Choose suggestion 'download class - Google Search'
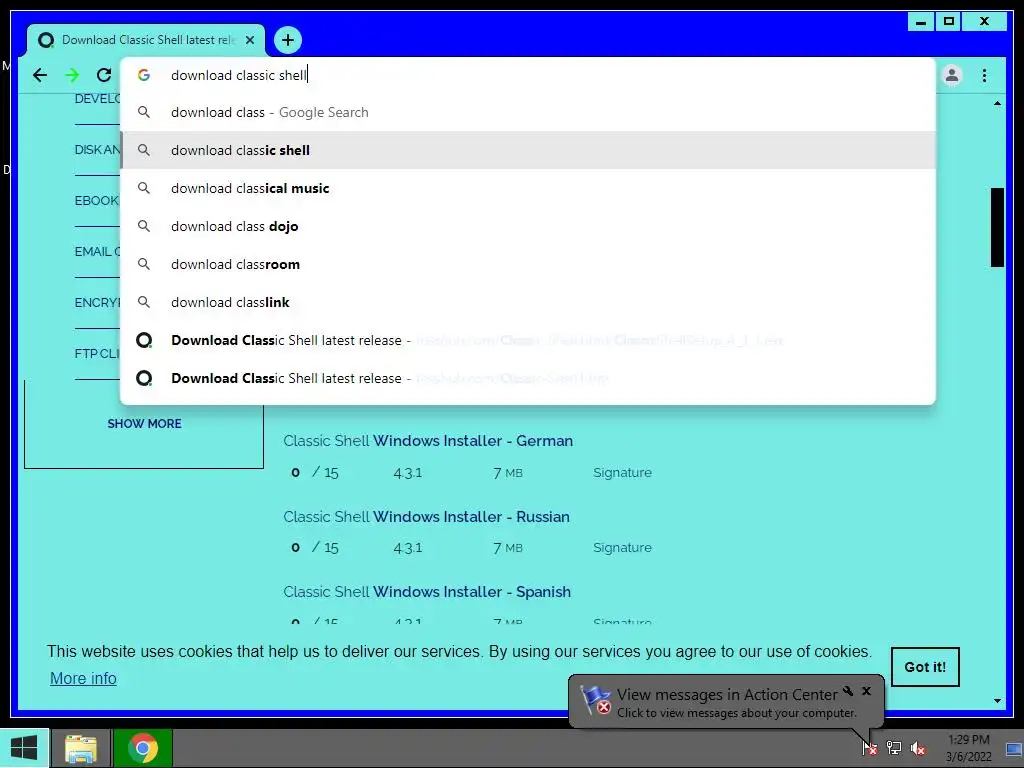The image size is (1024, 768). tap(528, 112)
